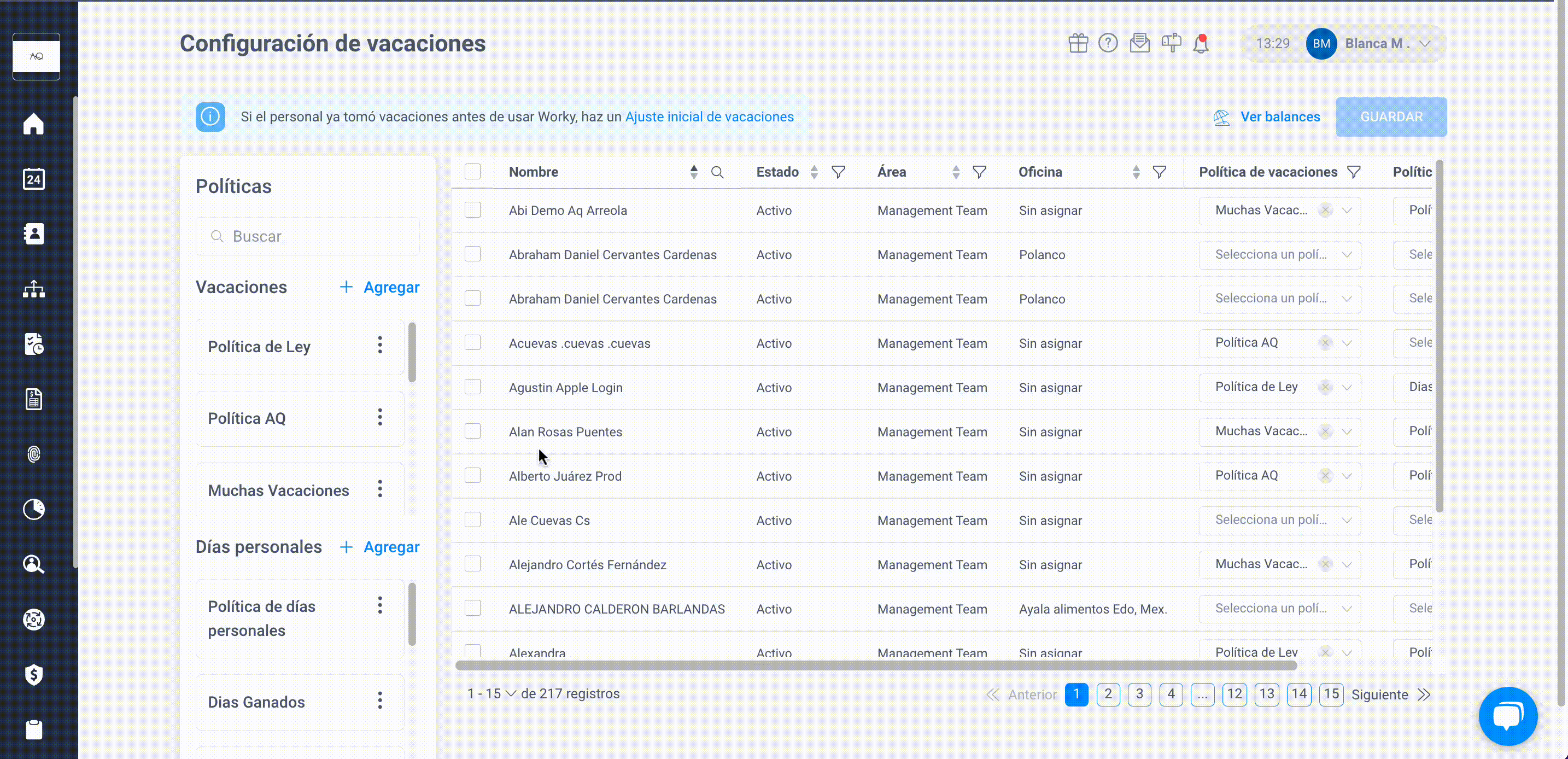The width and height of the screenshot is (1568, 759).
Task: Open options menu for Política AQ
Action: pos(380,417)
